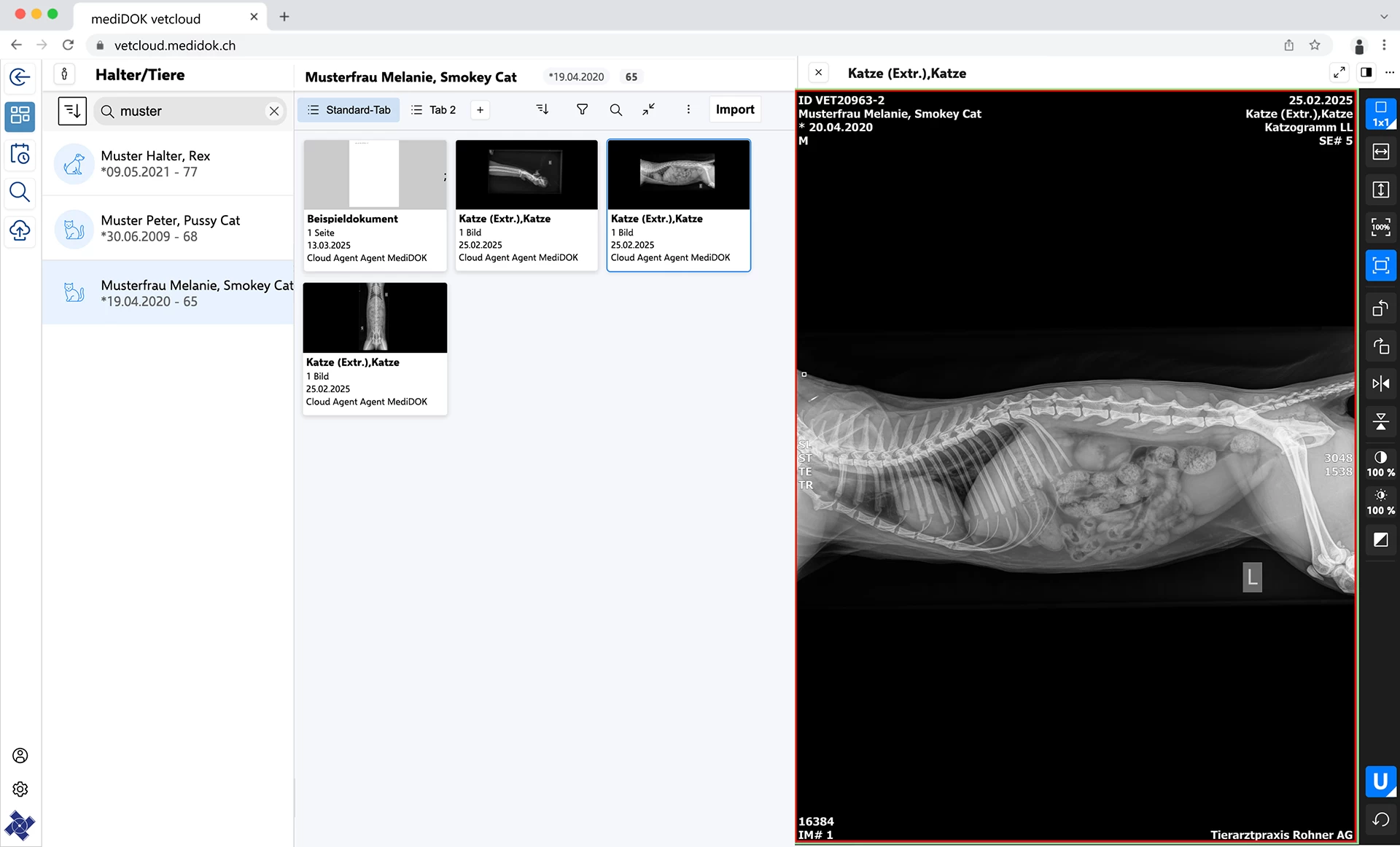Open the Beispieldokument thumbnail
The width and height of the screenshot is (1400, 847).
click(375, 205)
